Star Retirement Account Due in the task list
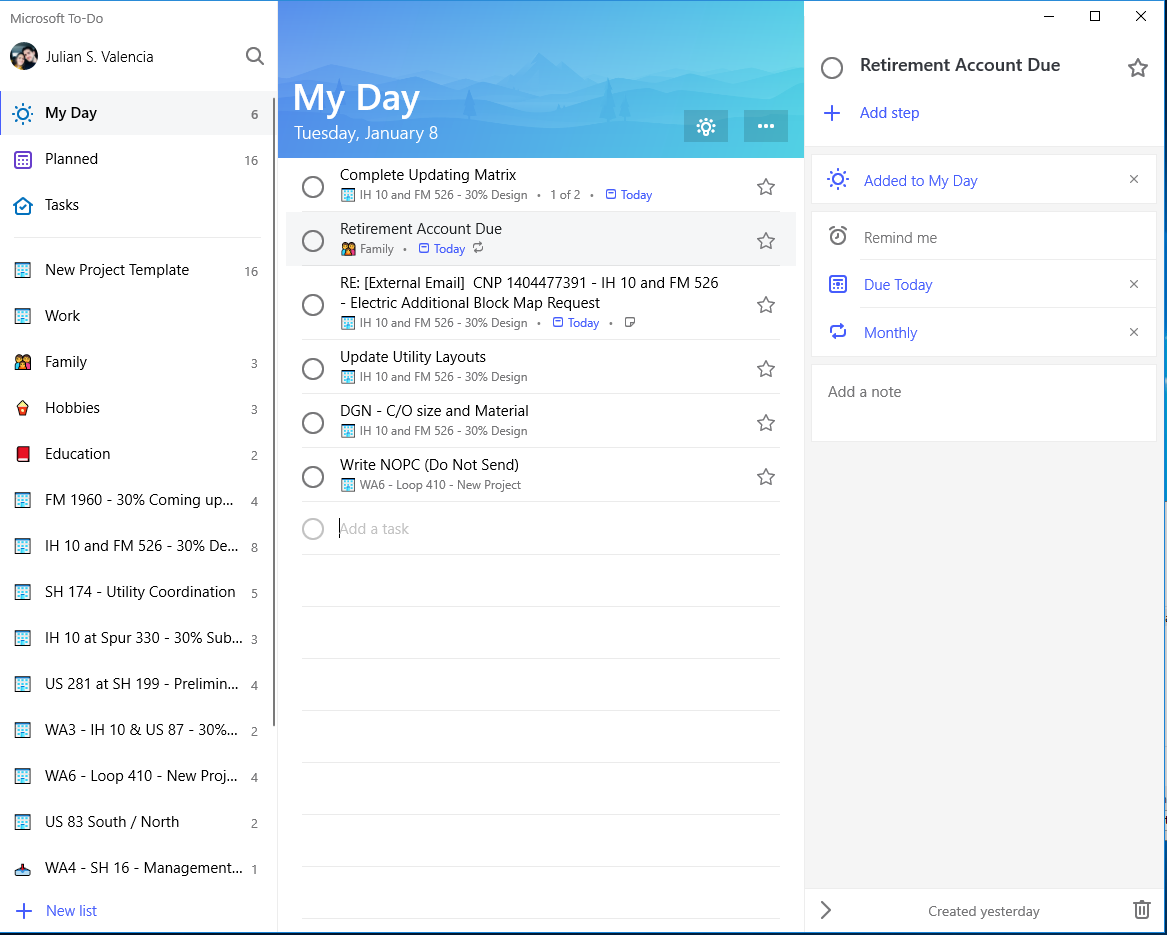Viewport: 1167px width, 935px height. coord(766,240)
